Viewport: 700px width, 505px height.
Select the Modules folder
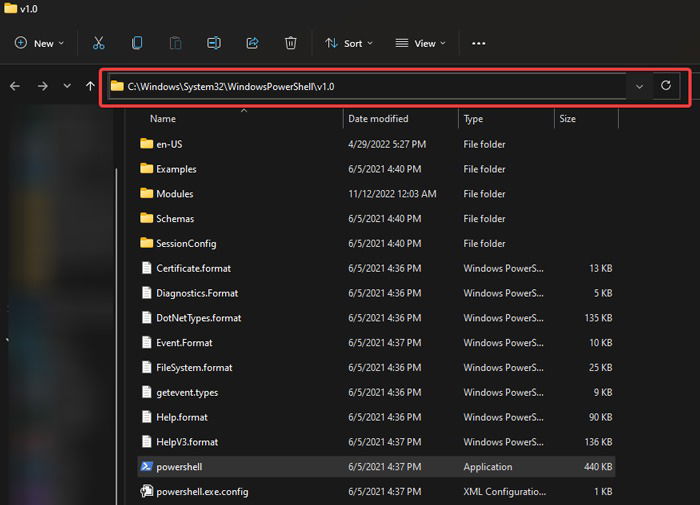point(376,194)
